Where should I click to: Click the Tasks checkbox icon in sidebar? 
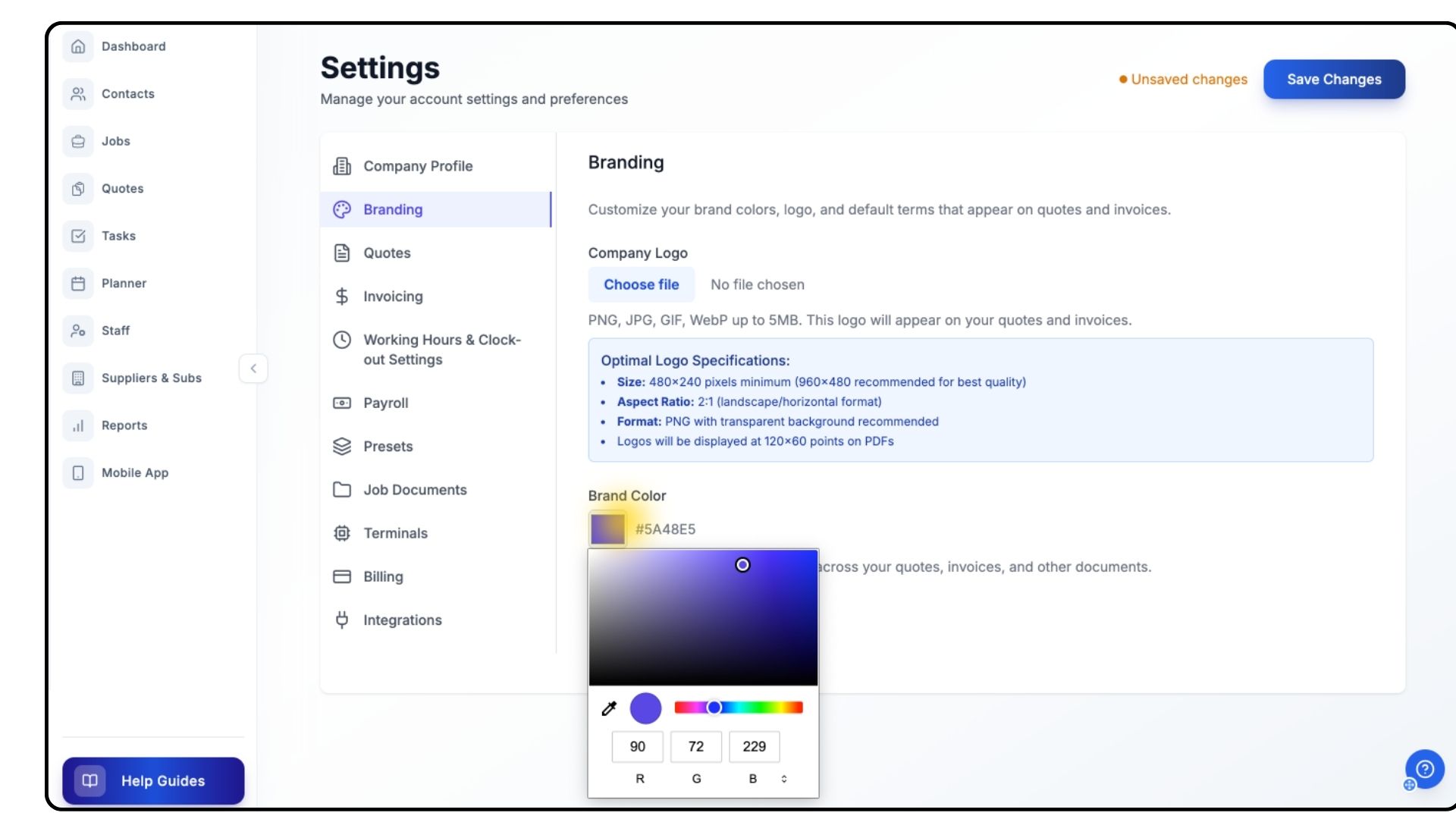coord(78,236)
